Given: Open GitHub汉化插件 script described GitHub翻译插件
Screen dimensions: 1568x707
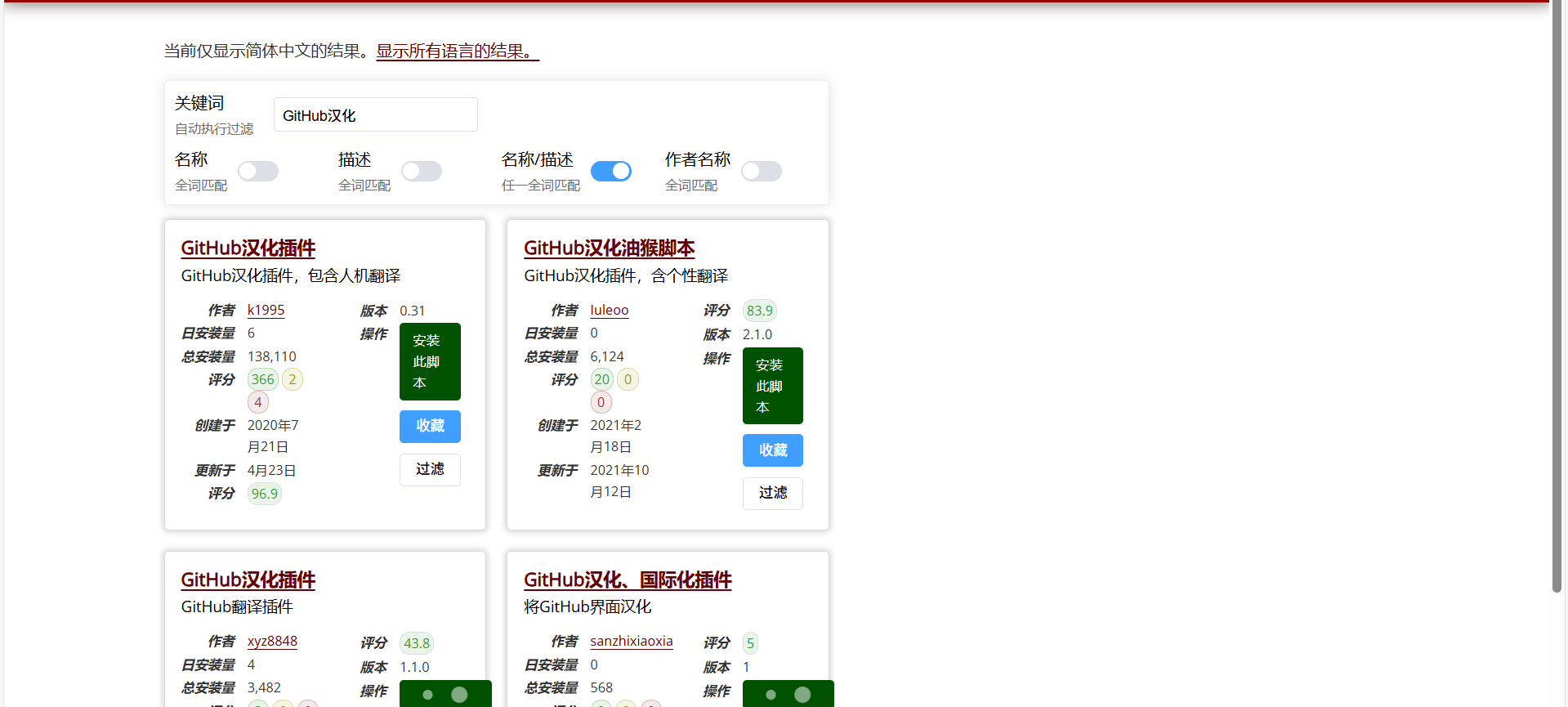Looking at the screenshot, I should pos(248,579).
